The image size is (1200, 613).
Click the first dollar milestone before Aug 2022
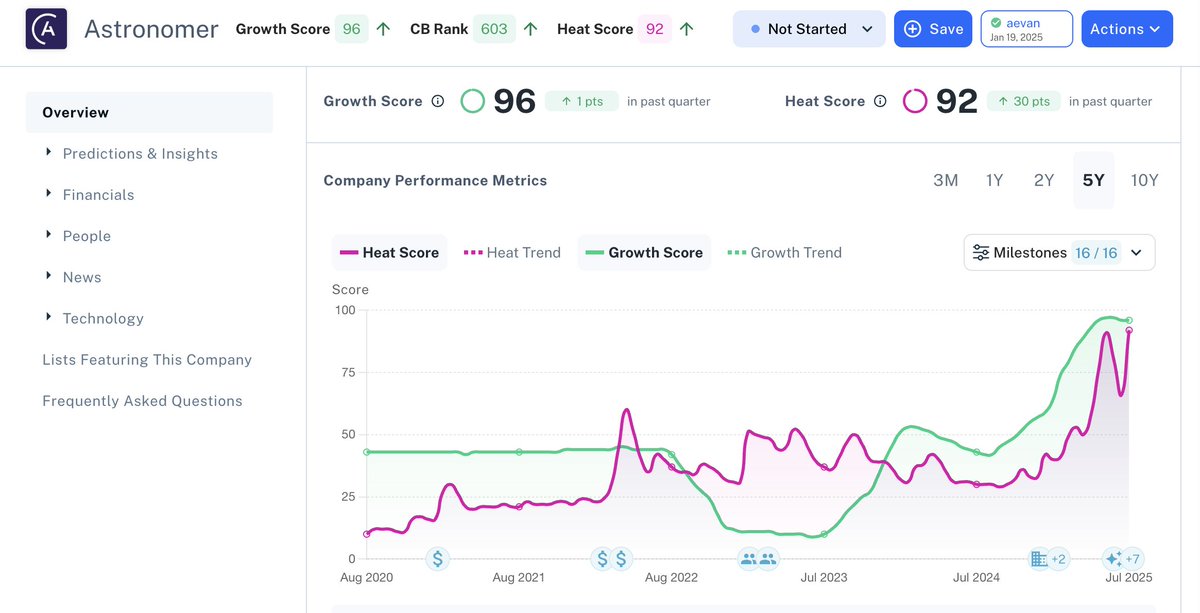tap(602, 559)
